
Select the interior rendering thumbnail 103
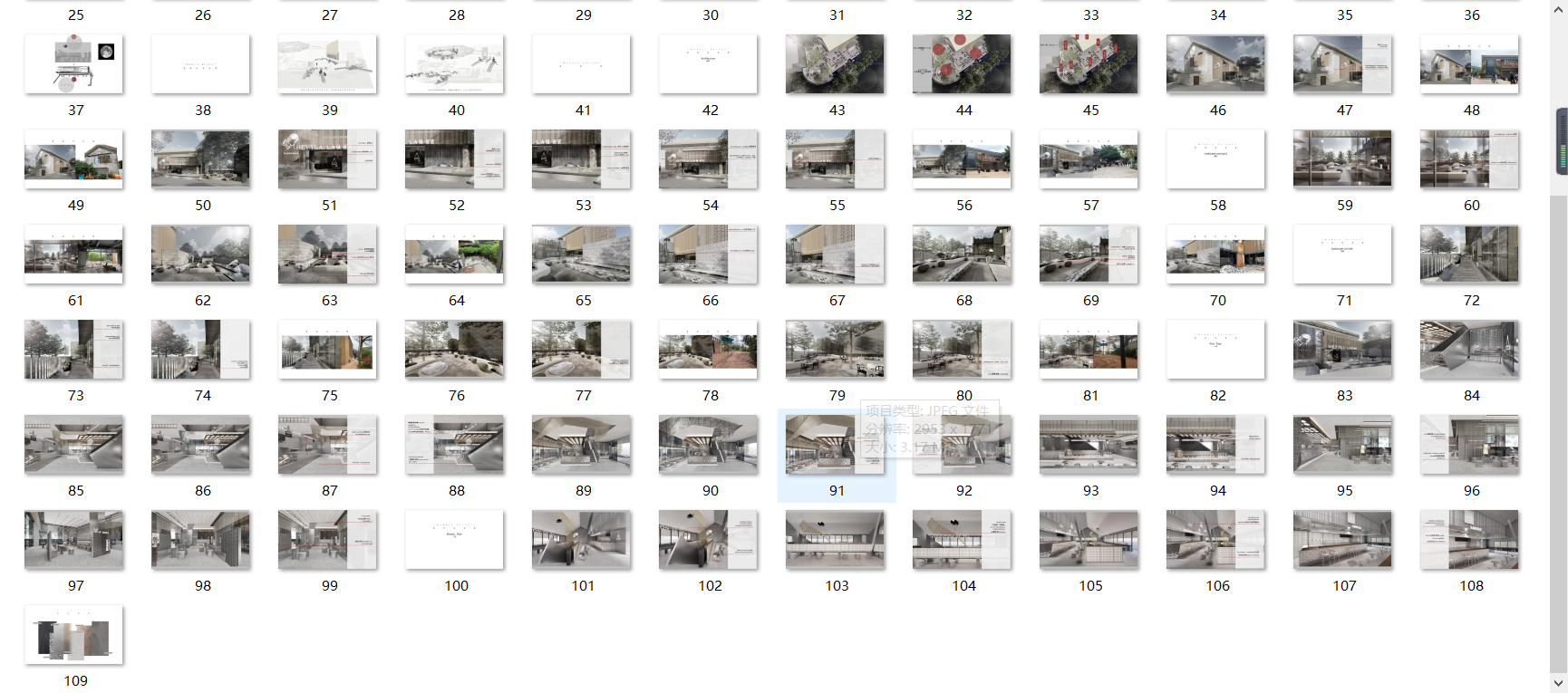point(835,540)
